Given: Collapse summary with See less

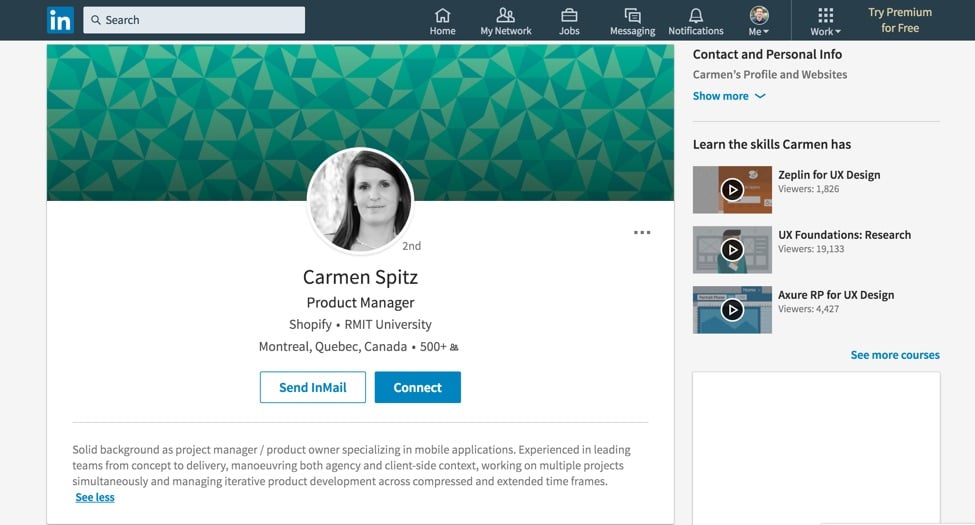Looking at the screenshot, I should point(95,497).
